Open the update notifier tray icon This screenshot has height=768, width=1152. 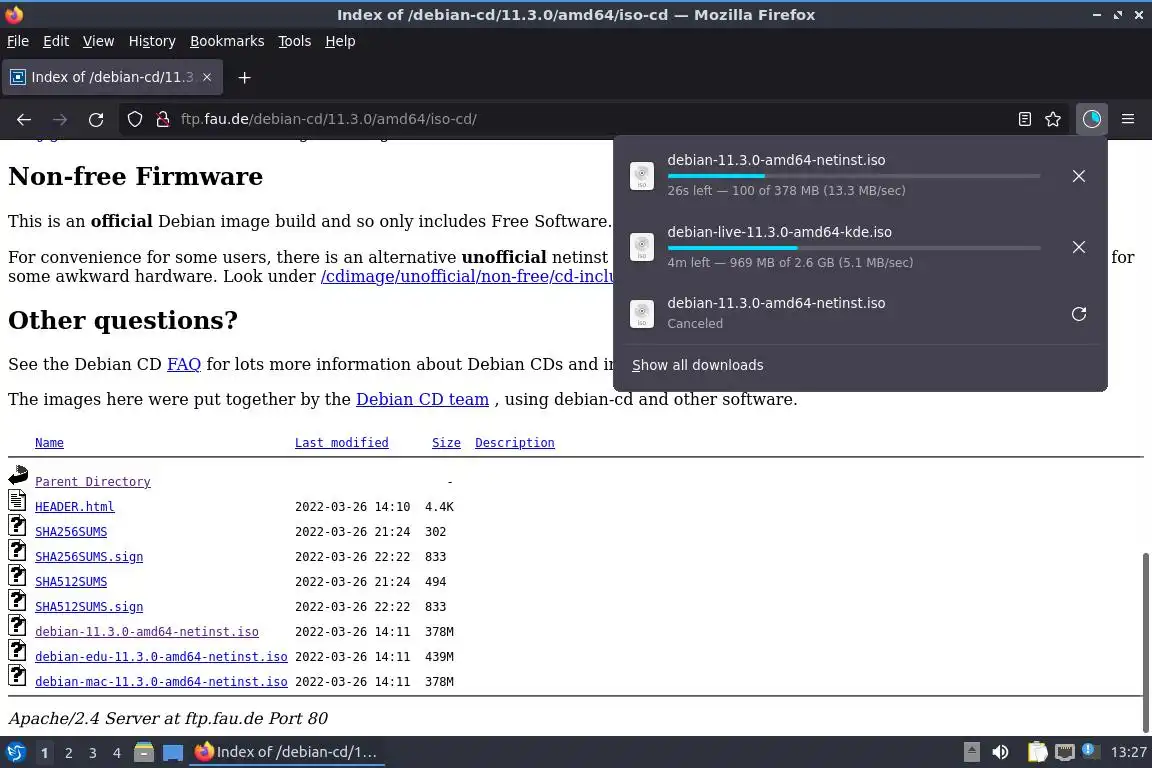(x=1091, y=751)
